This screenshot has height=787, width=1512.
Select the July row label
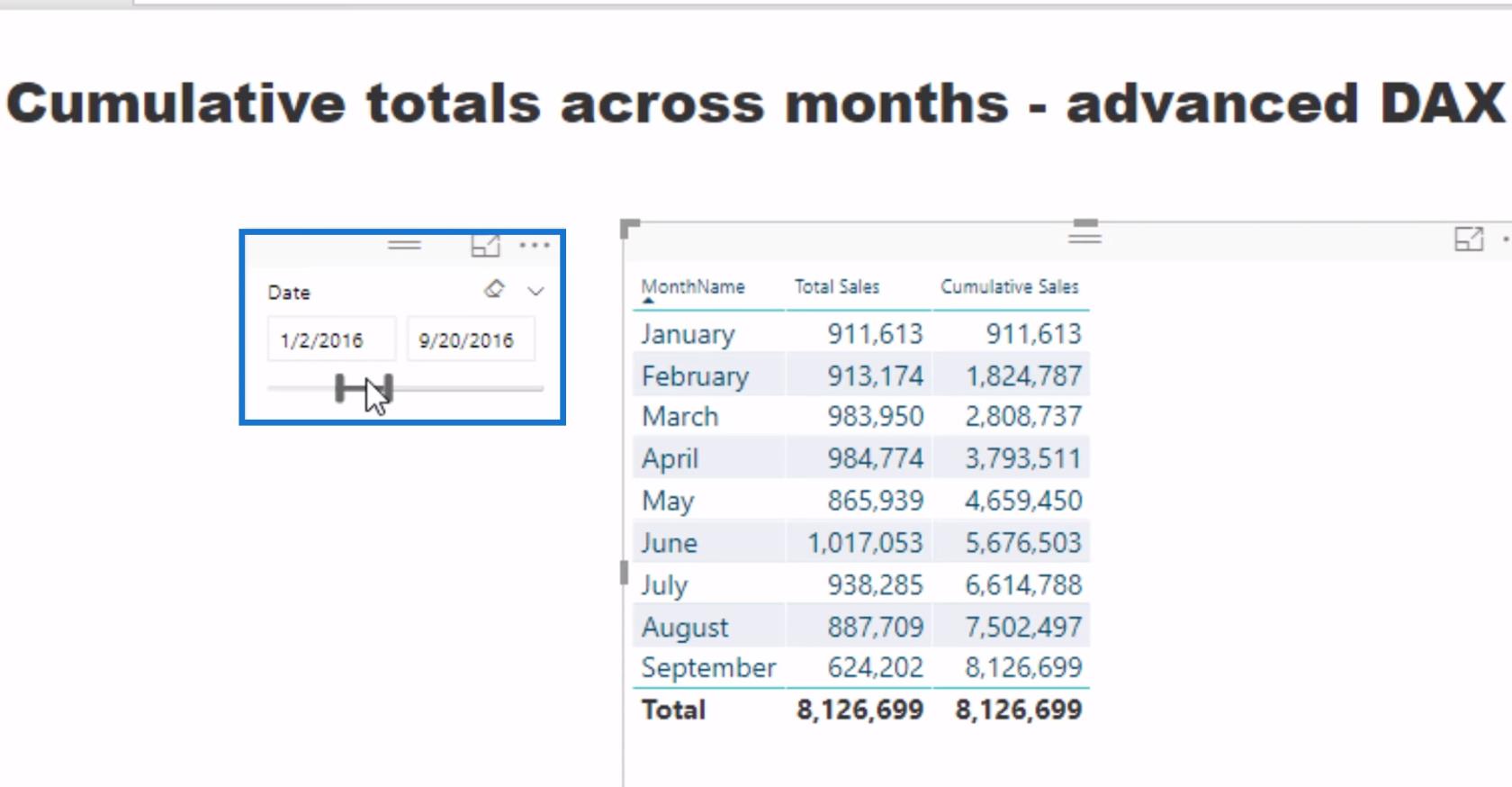pyautogui.click(x=664, y=584)
